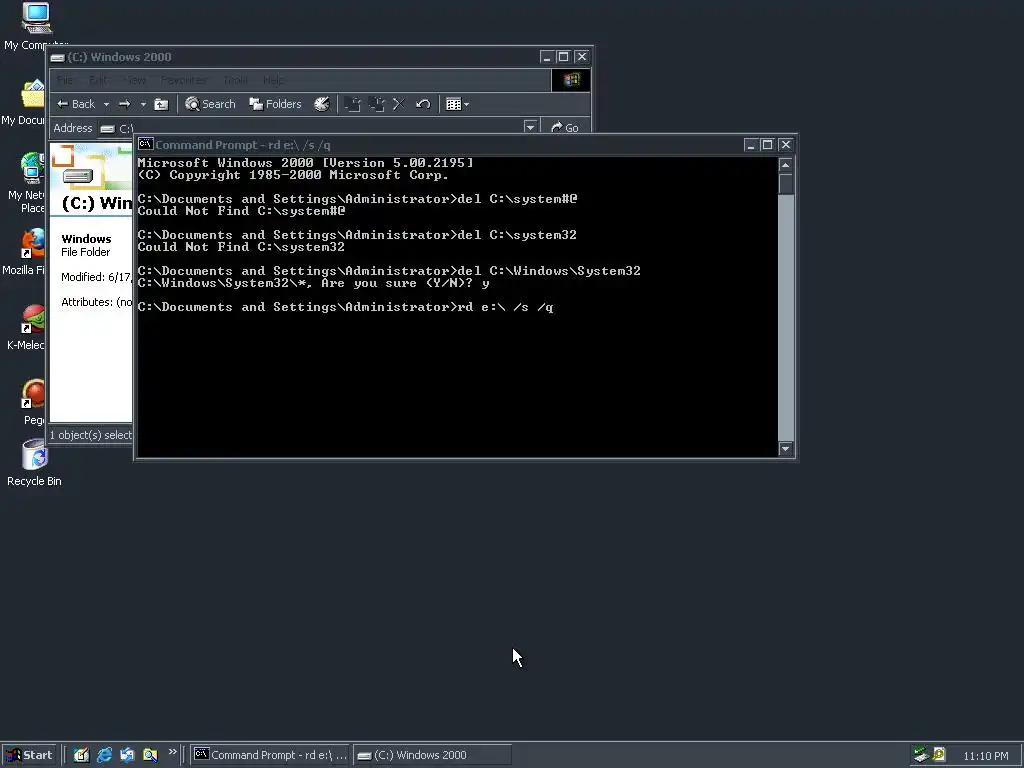Screen dimensions: 1024x768
Task: Click the Undo toolbar icon
Action: click(x=423, y=104)
